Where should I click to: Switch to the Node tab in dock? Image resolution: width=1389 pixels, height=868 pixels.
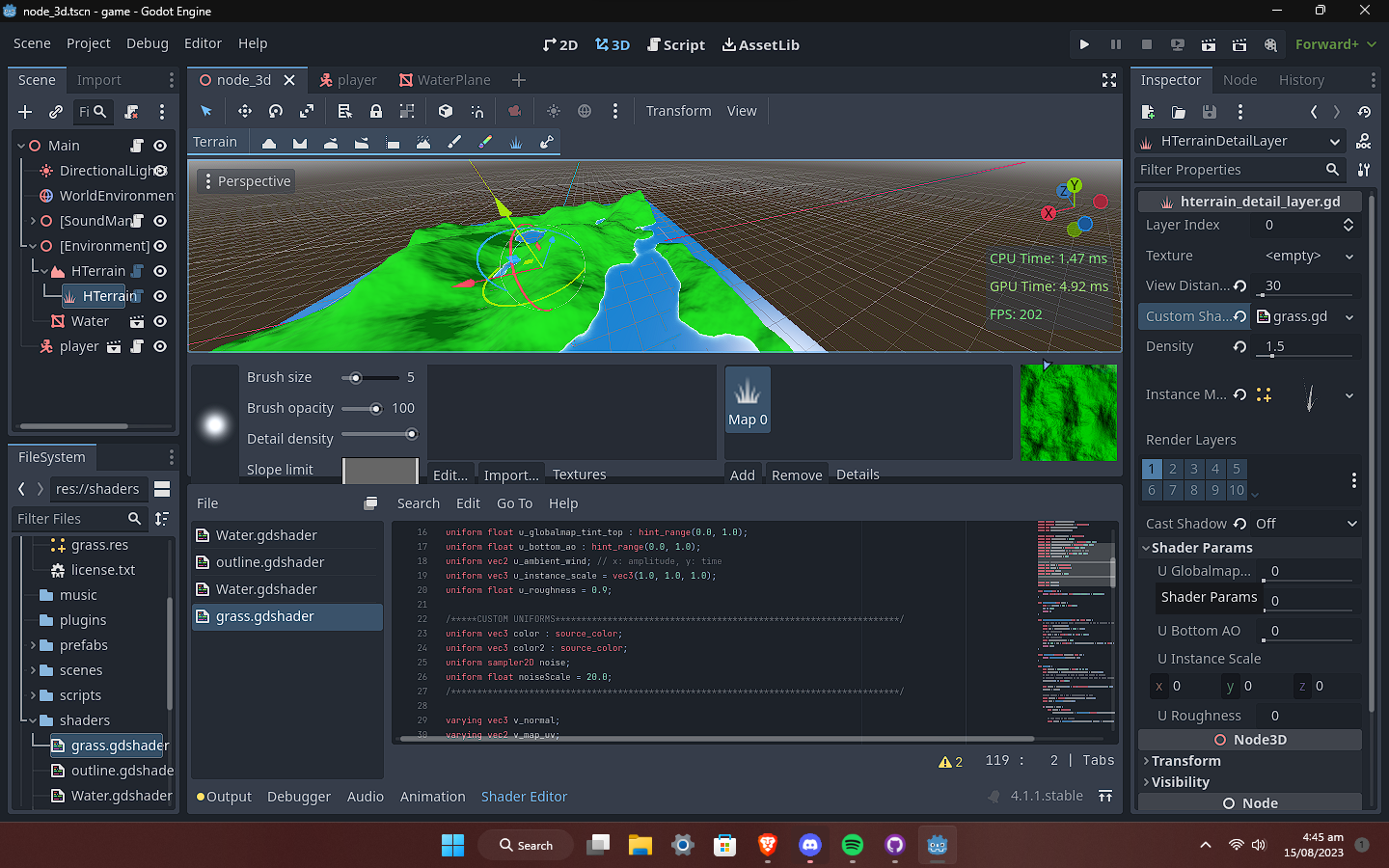click(x=1239, y=80)
